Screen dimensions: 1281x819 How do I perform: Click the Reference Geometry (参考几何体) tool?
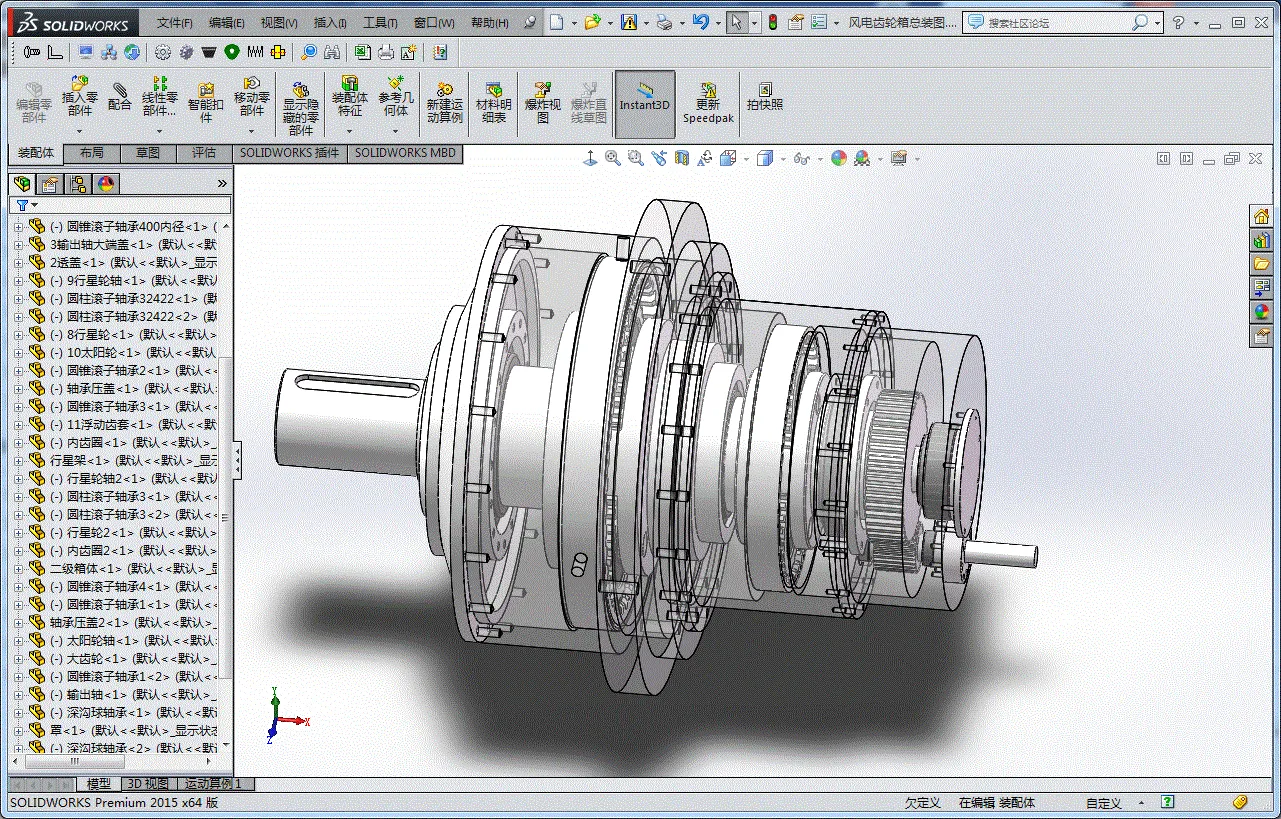(x=396, y=96)
